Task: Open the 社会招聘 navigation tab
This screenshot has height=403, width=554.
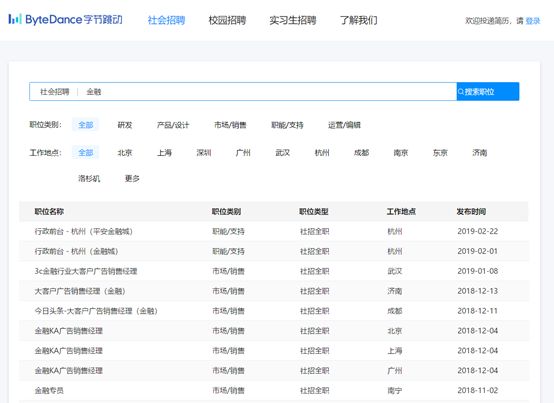Action: [x=166, y=20]
